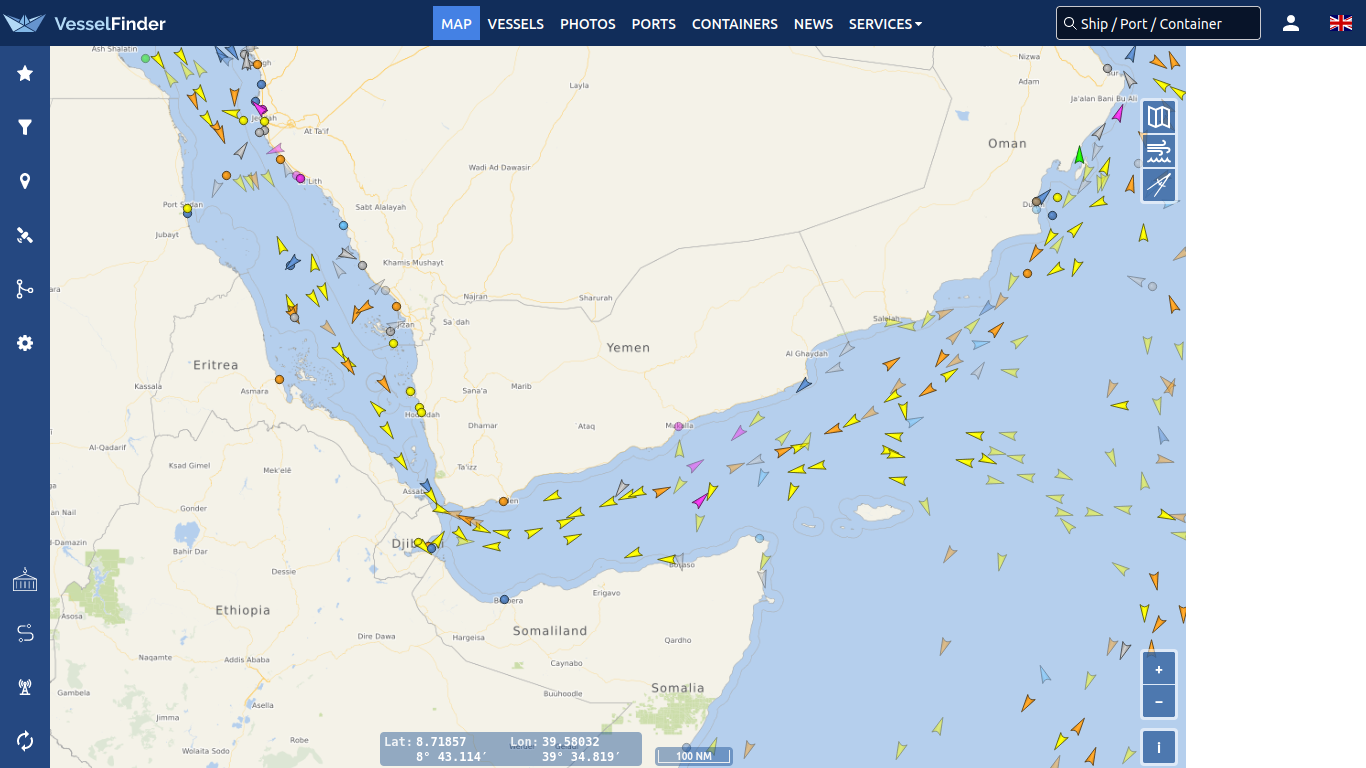Open the winding route icon in sidebar
This screenshot has width=1366, height=768.
(x=25, y=633)
